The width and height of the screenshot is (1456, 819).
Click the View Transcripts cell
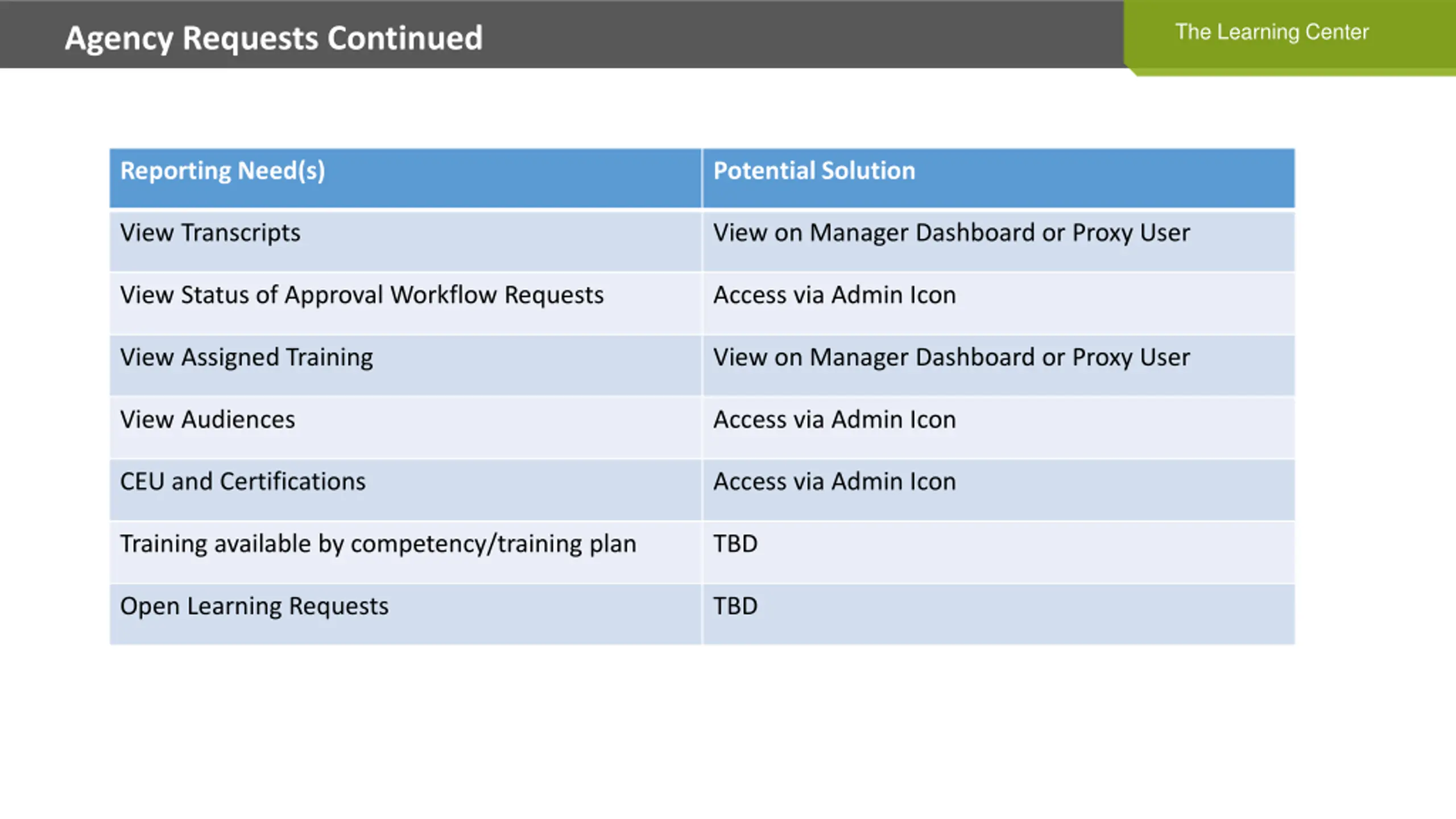click(406, 241)
